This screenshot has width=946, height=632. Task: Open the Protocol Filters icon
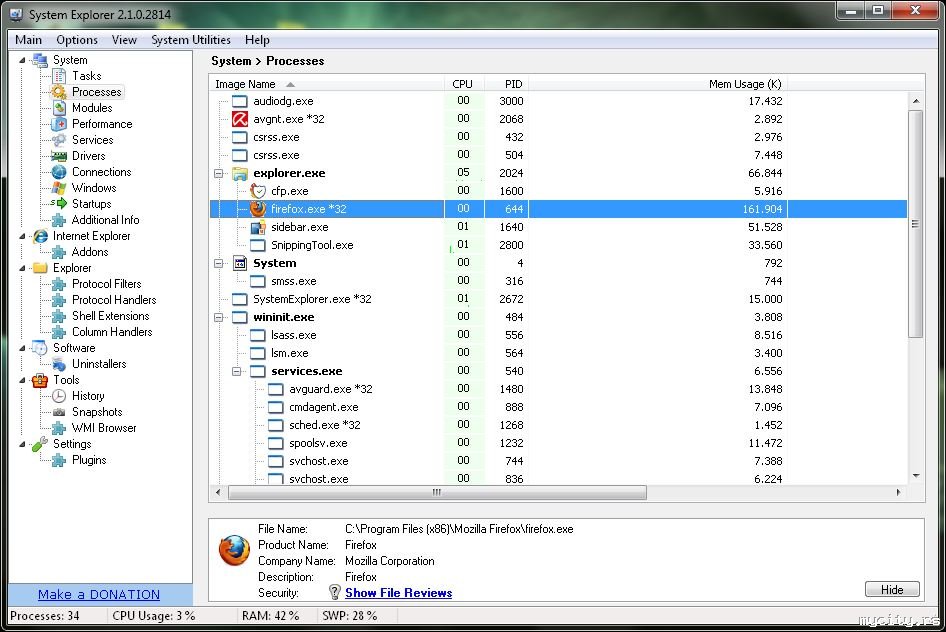(x=59, y=284)
